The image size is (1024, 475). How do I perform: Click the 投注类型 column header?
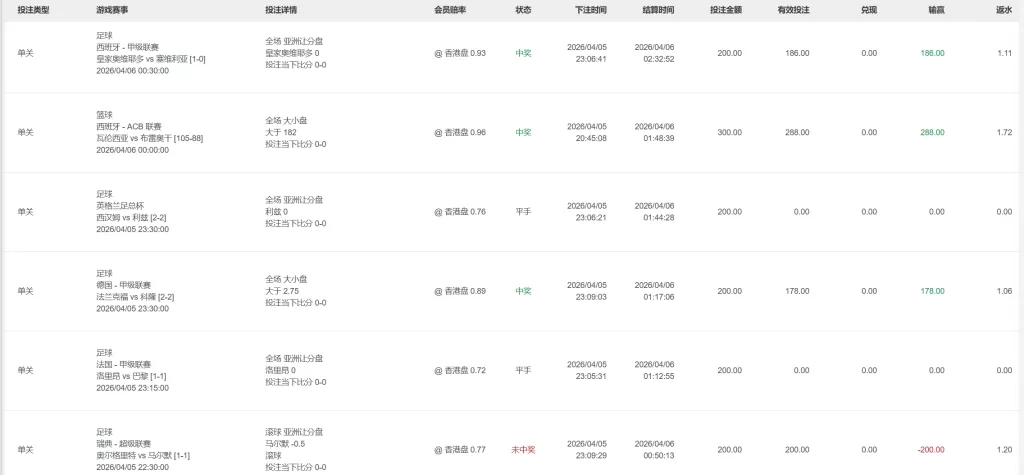pyautogui.click(x=33, y=9)
